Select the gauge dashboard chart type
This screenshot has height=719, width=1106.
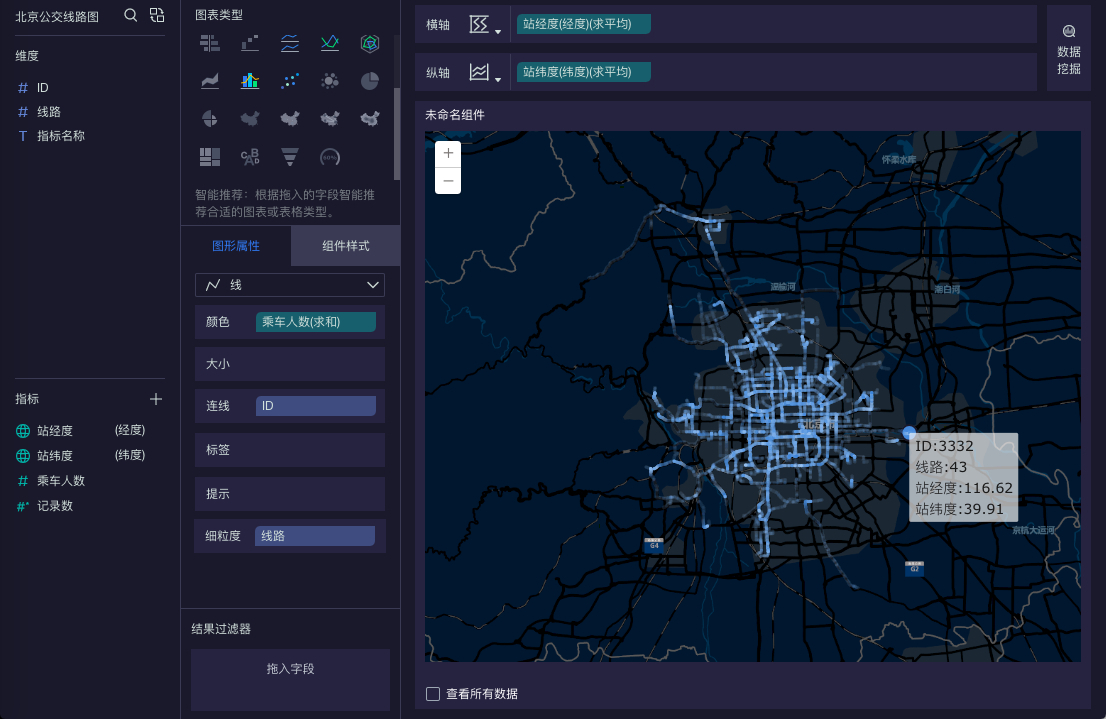point(329,157)
